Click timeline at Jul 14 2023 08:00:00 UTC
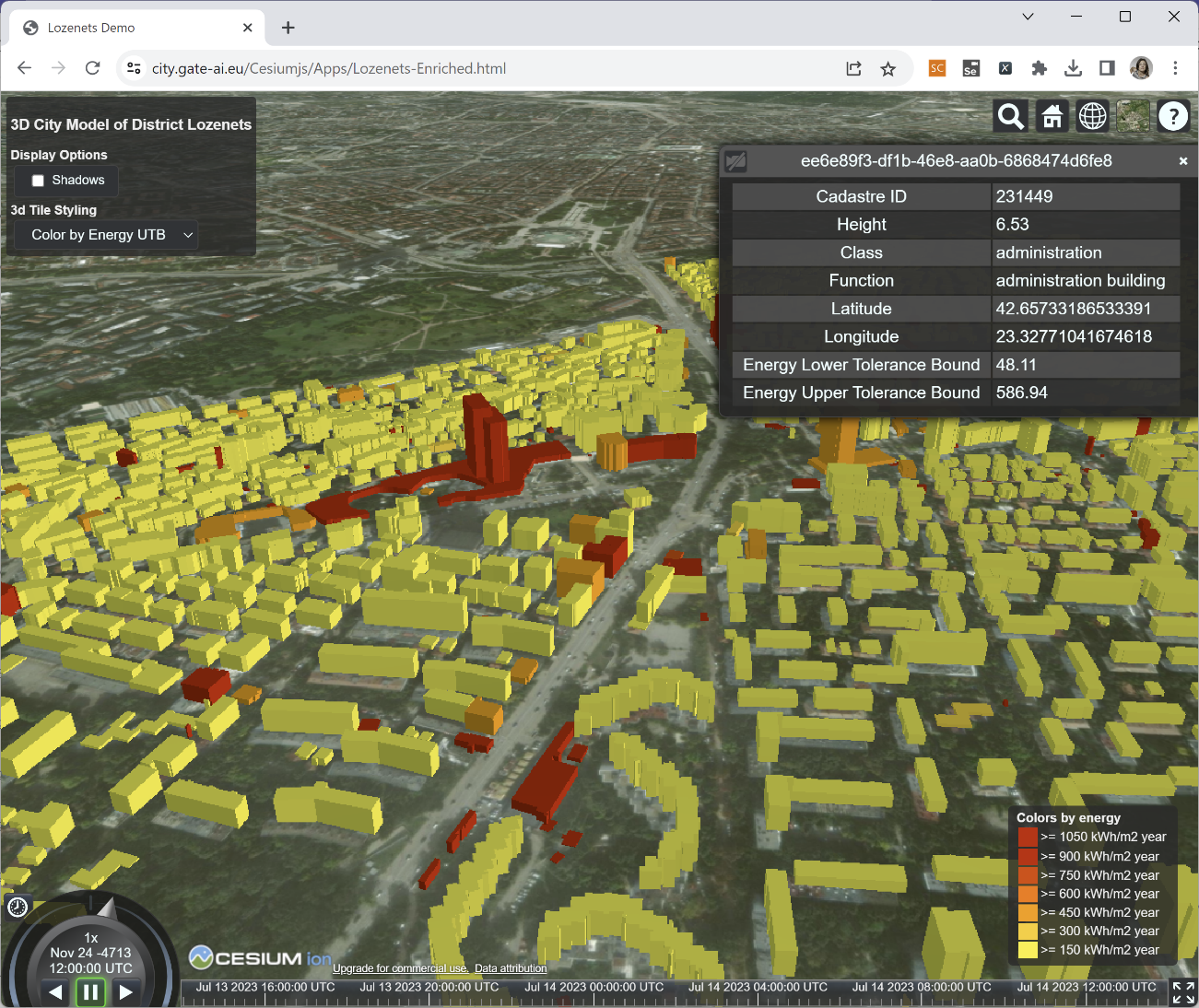Image resolution: width=1199 pixels, height=1008 pixels. [x=922, y=987]
